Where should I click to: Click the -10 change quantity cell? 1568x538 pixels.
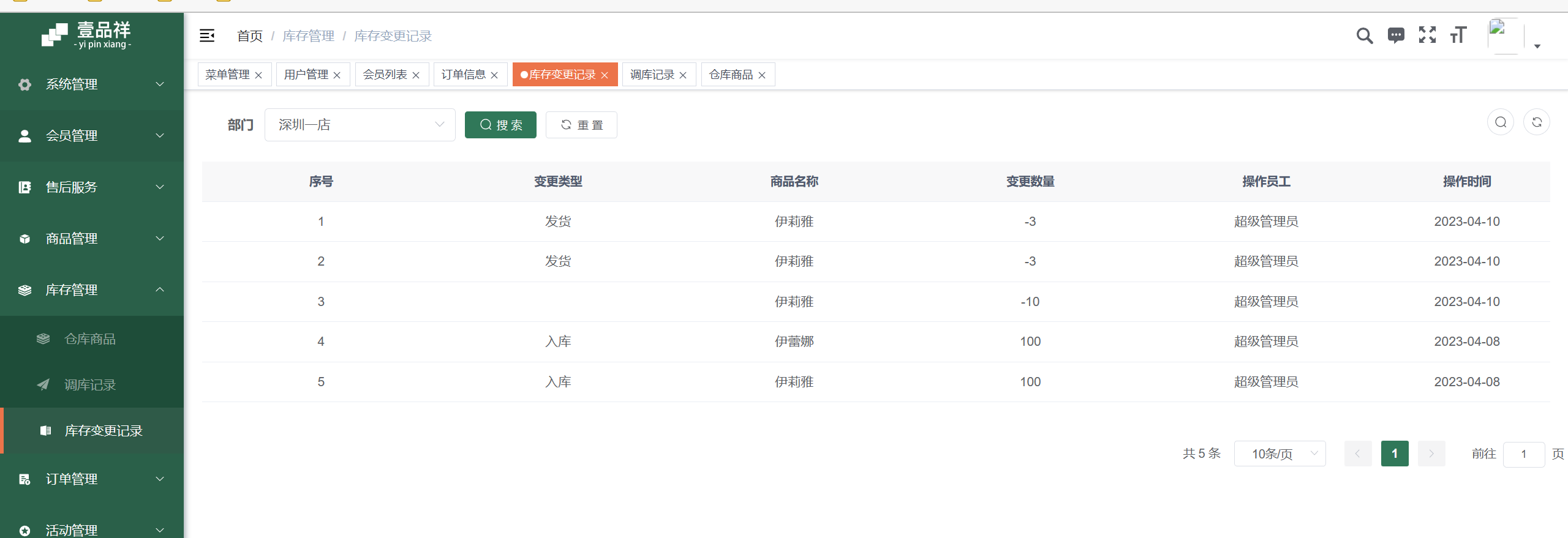tap(1030, 302)
